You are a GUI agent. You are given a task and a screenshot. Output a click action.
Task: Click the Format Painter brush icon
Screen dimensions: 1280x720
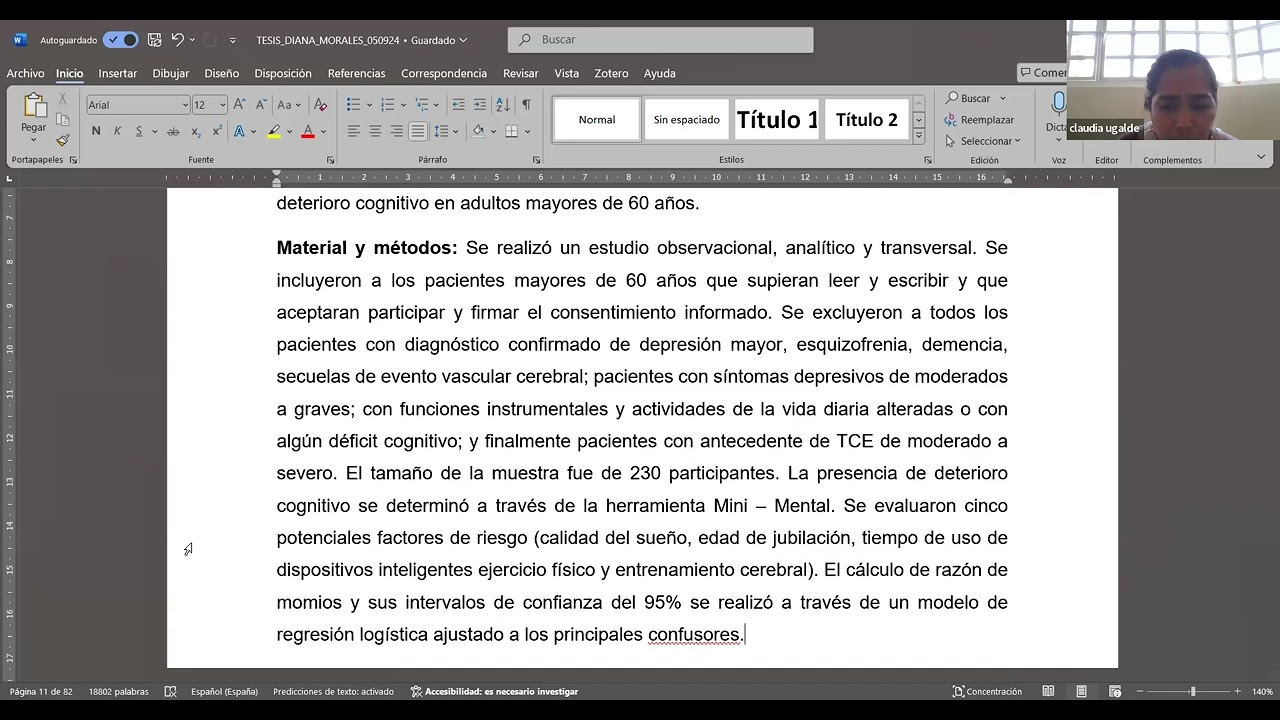[62, 140]
